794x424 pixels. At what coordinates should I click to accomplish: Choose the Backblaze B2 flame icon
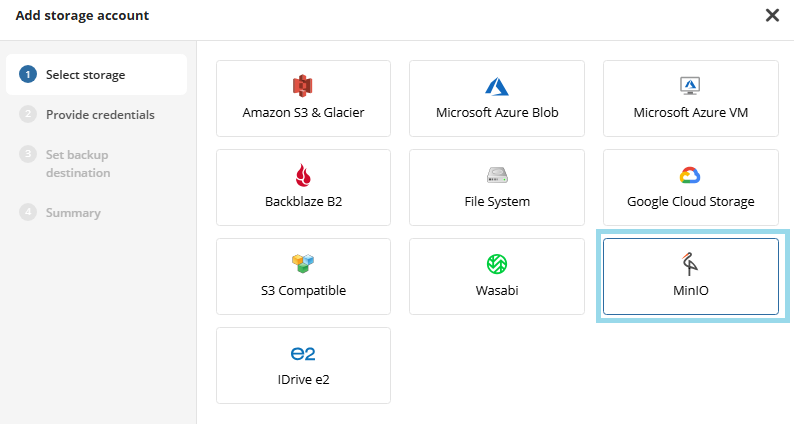[x=303, y=175]
